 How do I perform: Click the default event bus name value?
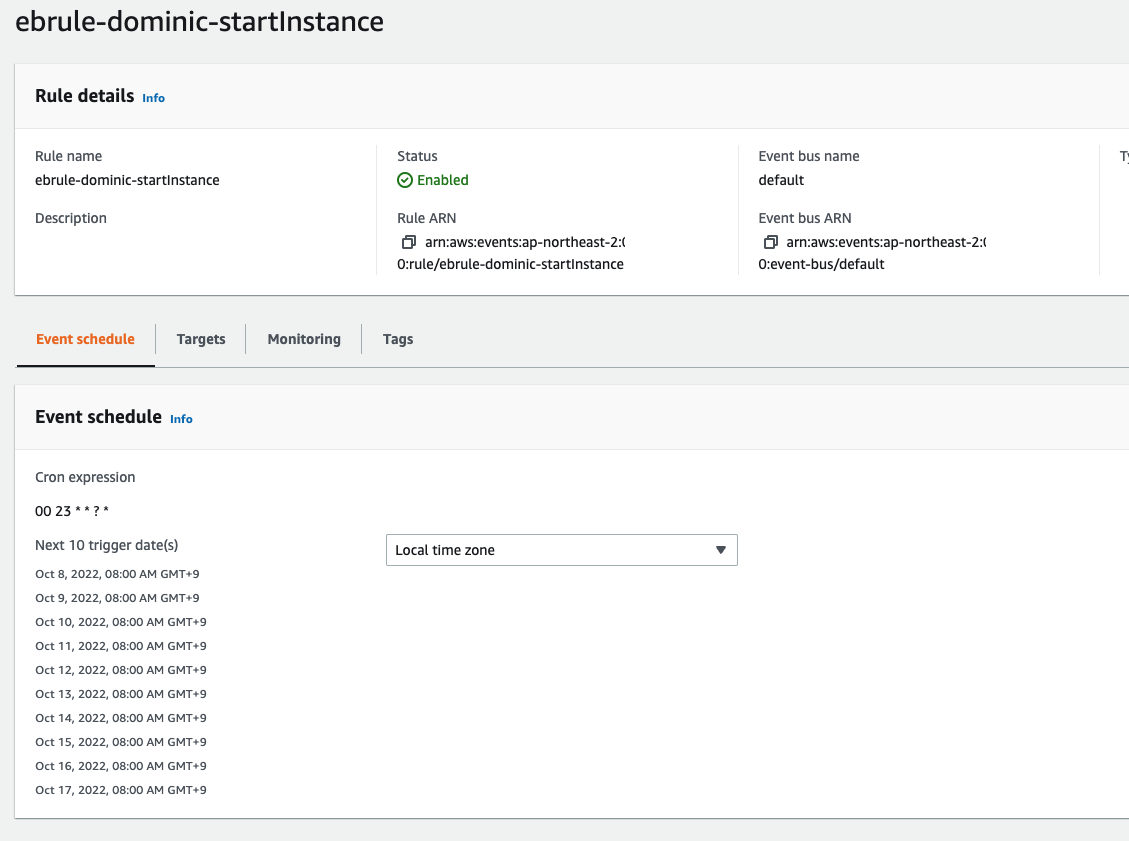point(781,180)
